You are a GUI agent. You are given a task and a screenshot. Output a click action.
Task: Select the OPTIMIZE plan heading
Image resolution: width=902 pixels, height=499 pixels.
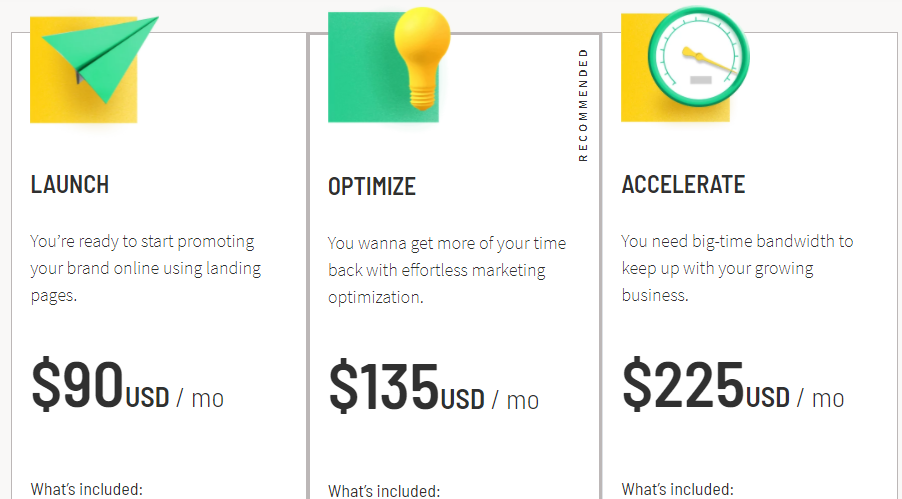372,186
